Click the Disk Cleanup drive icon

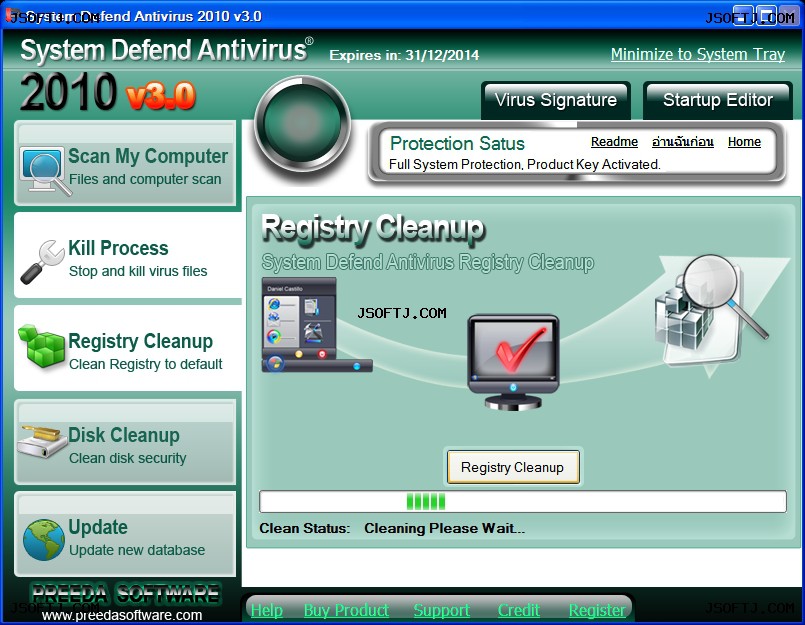(42, 441)
